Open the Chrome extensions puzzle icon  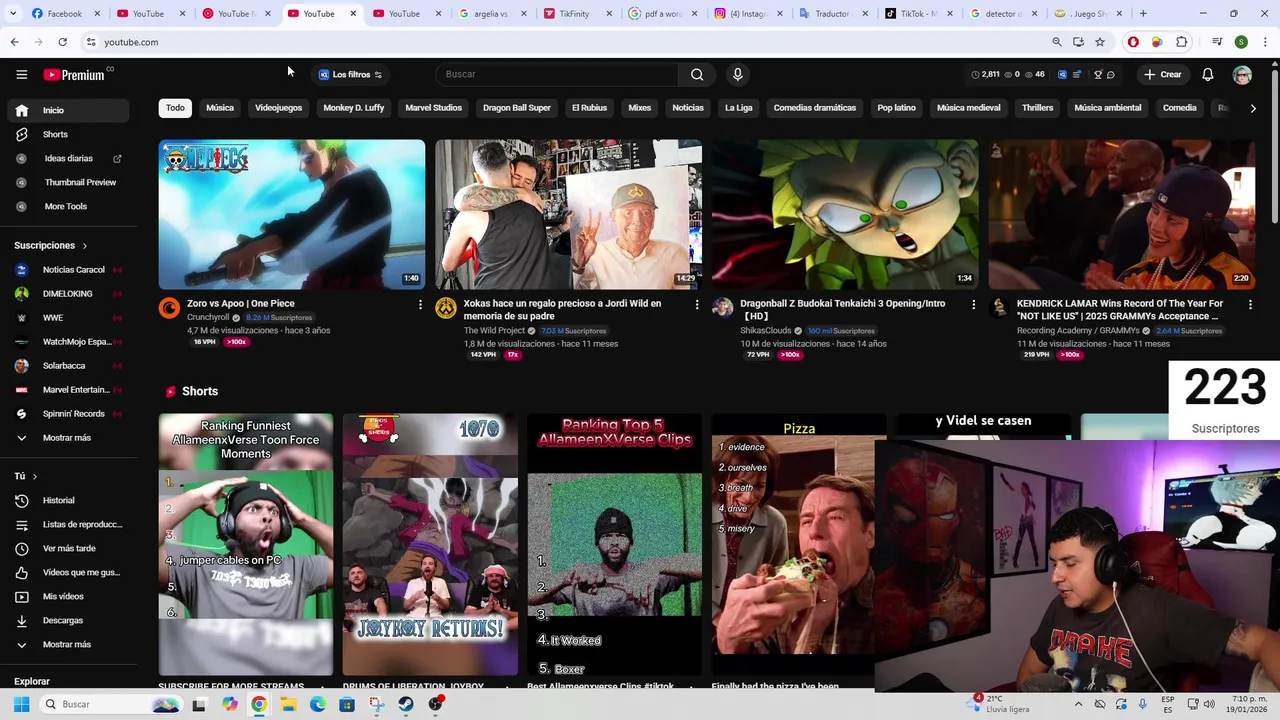1182,42
